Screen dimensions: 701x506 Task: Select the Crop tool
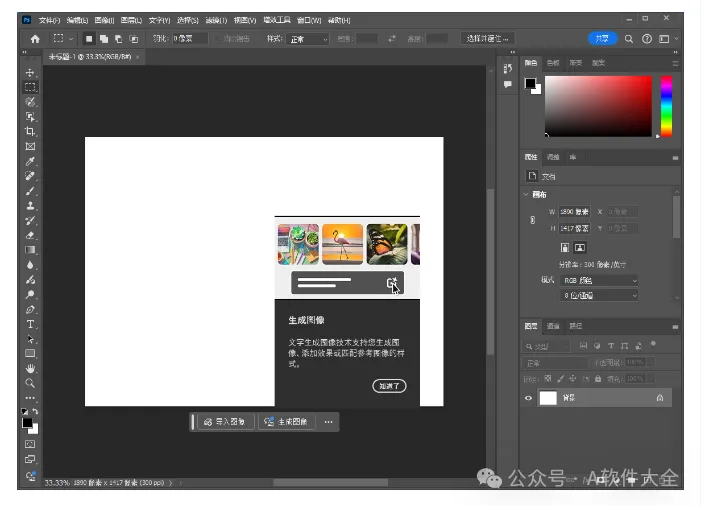(30, 131)
